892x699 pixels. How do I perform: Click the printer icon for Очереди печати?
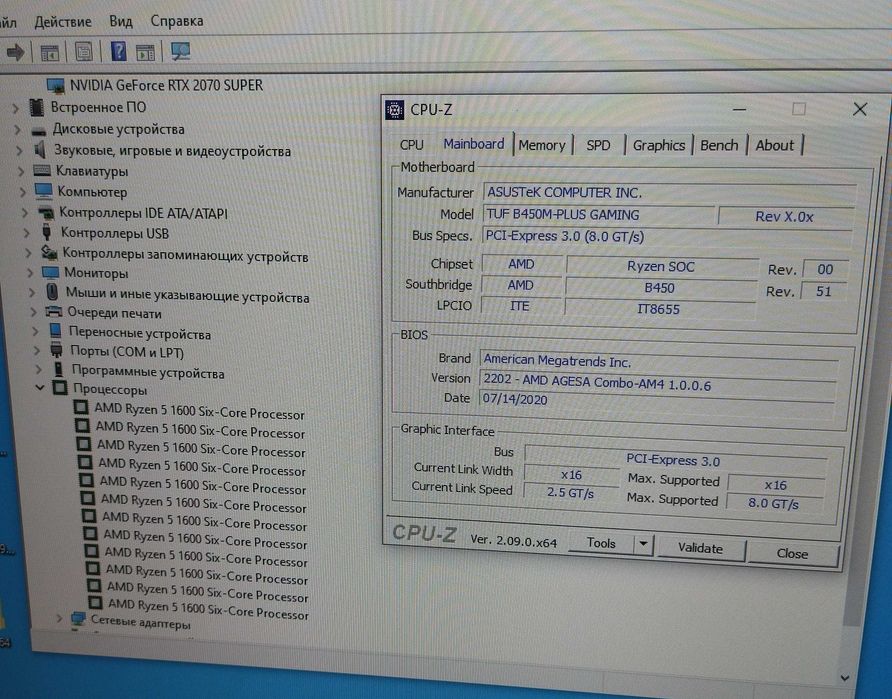click(x=53, y=312)
